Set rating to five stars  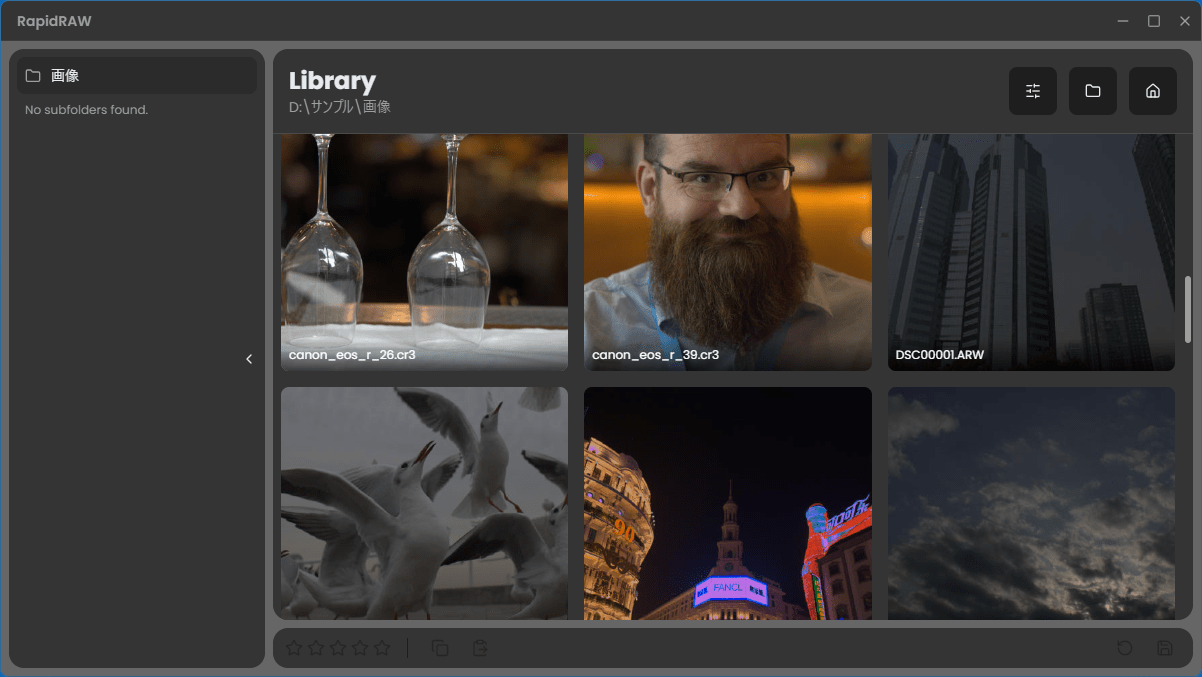(x=382, y=648)
